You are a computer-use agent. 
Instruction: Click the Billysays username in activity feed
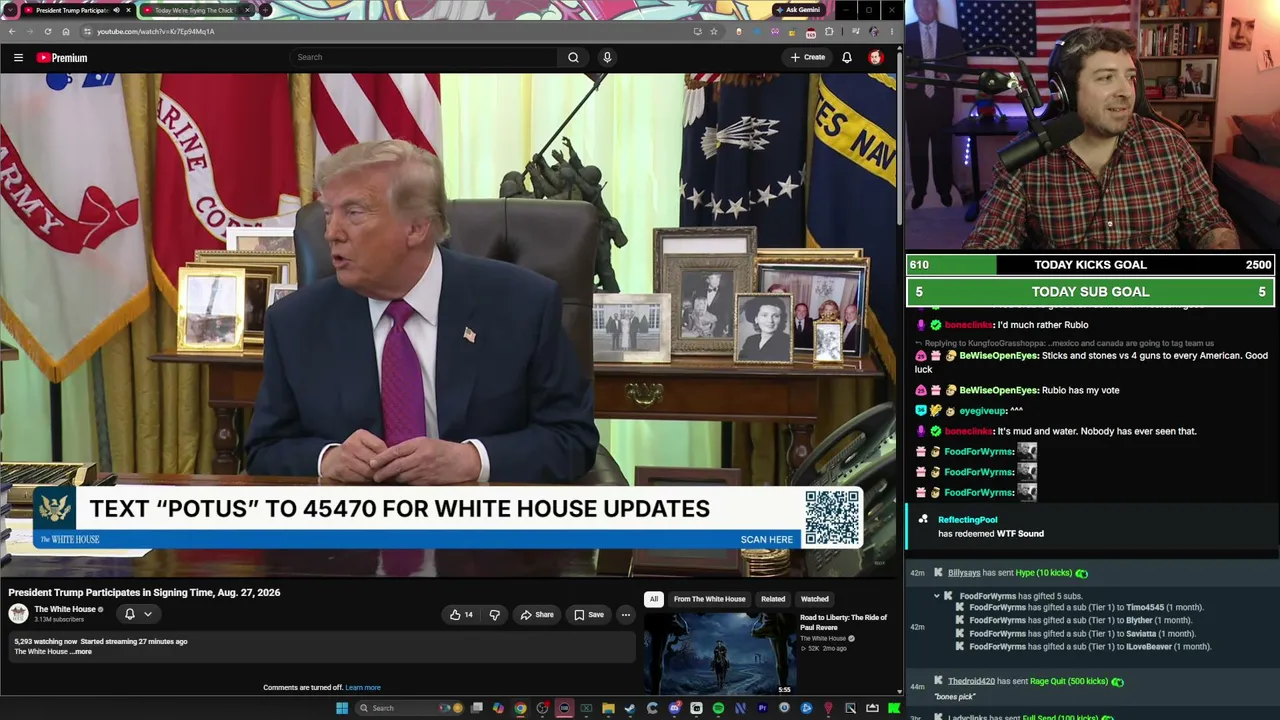click(x=964, y=573)
